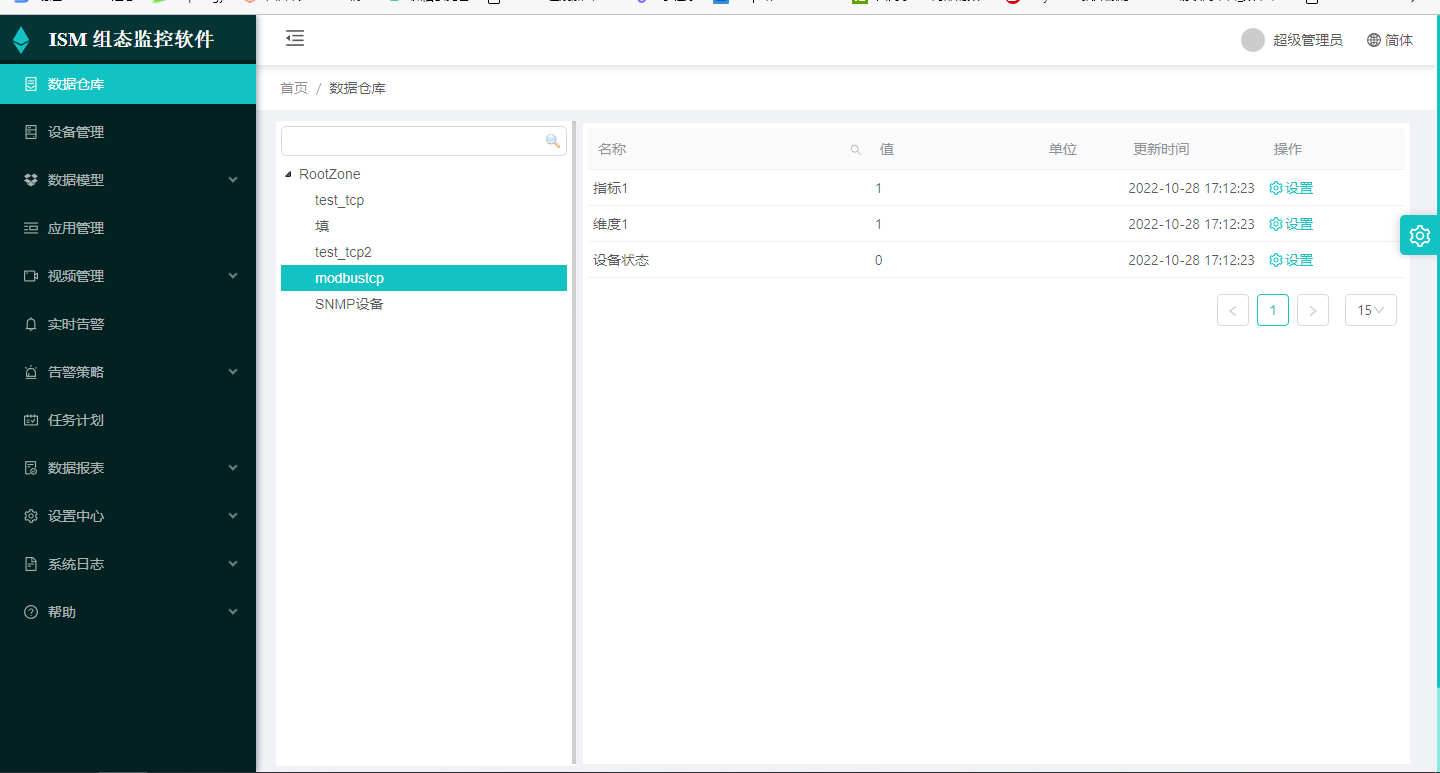Click the 任务计划 calendar icon
Image resolution: width=1440 pixels, height=773 pixels.
pyautogui.click(x=31, y=420)
